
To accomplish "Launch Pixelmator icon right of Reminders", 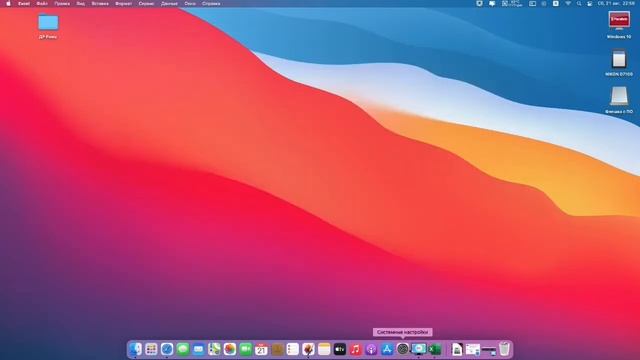I will pos(309,349).
